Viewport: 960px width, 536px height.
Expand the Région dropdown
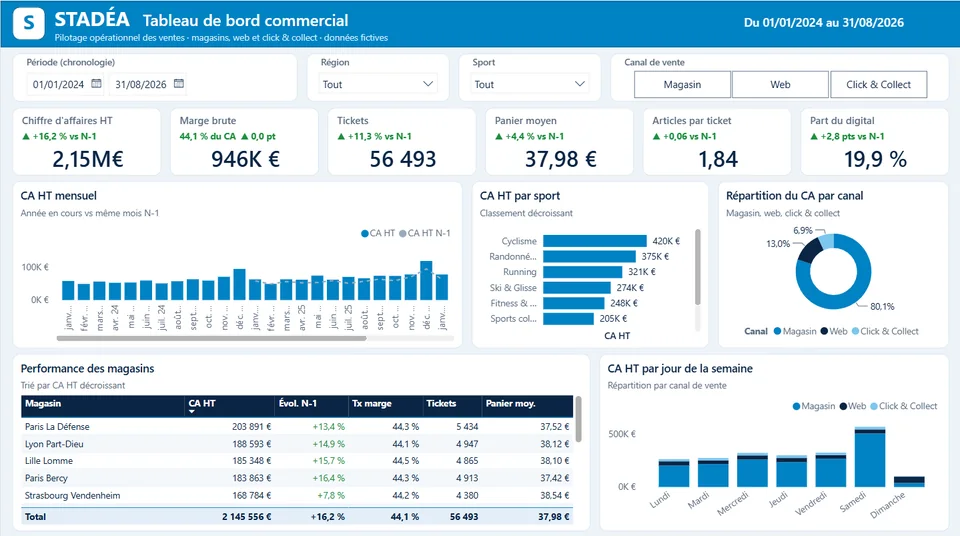[378, 84]
